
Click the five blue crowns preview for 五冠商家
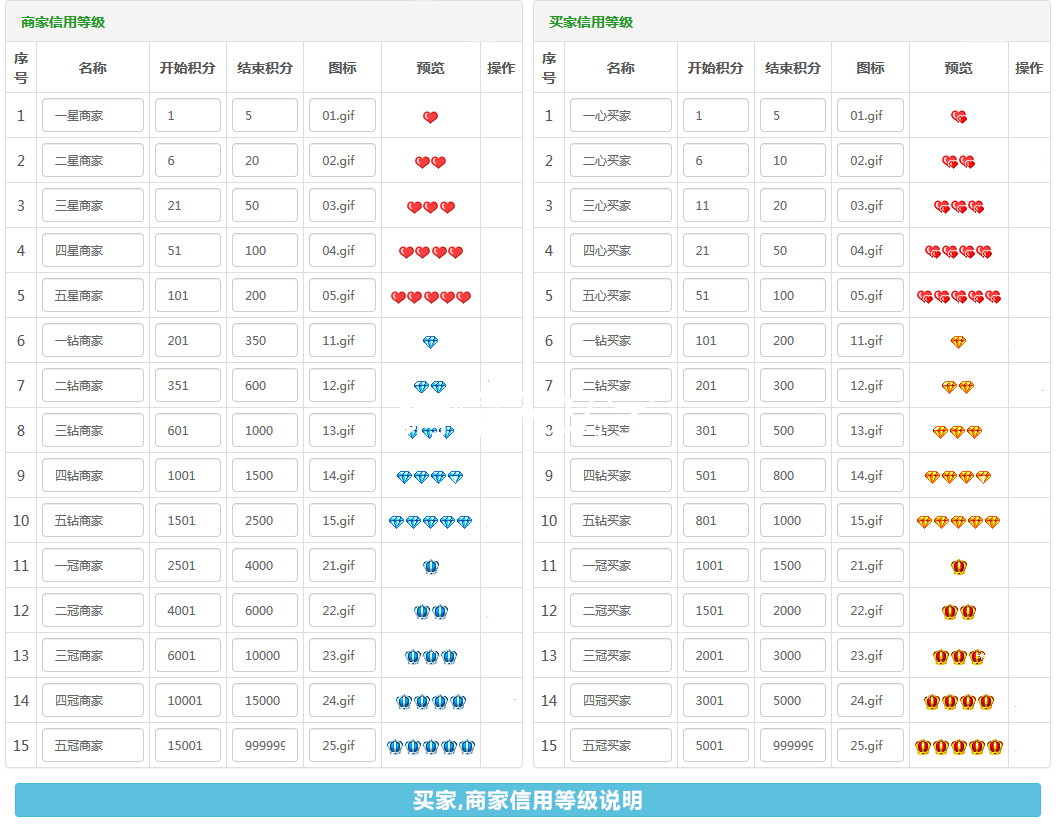pos(430,747)
